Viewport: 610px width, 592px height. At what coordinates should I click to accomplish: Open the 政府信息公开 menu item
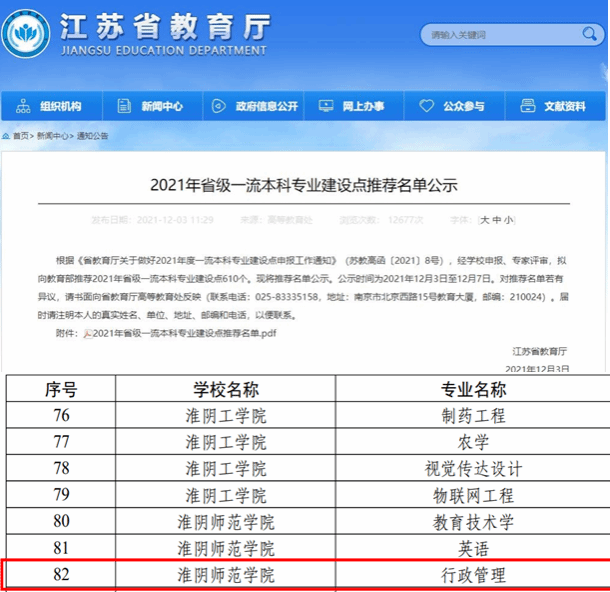tap(253, 106)
